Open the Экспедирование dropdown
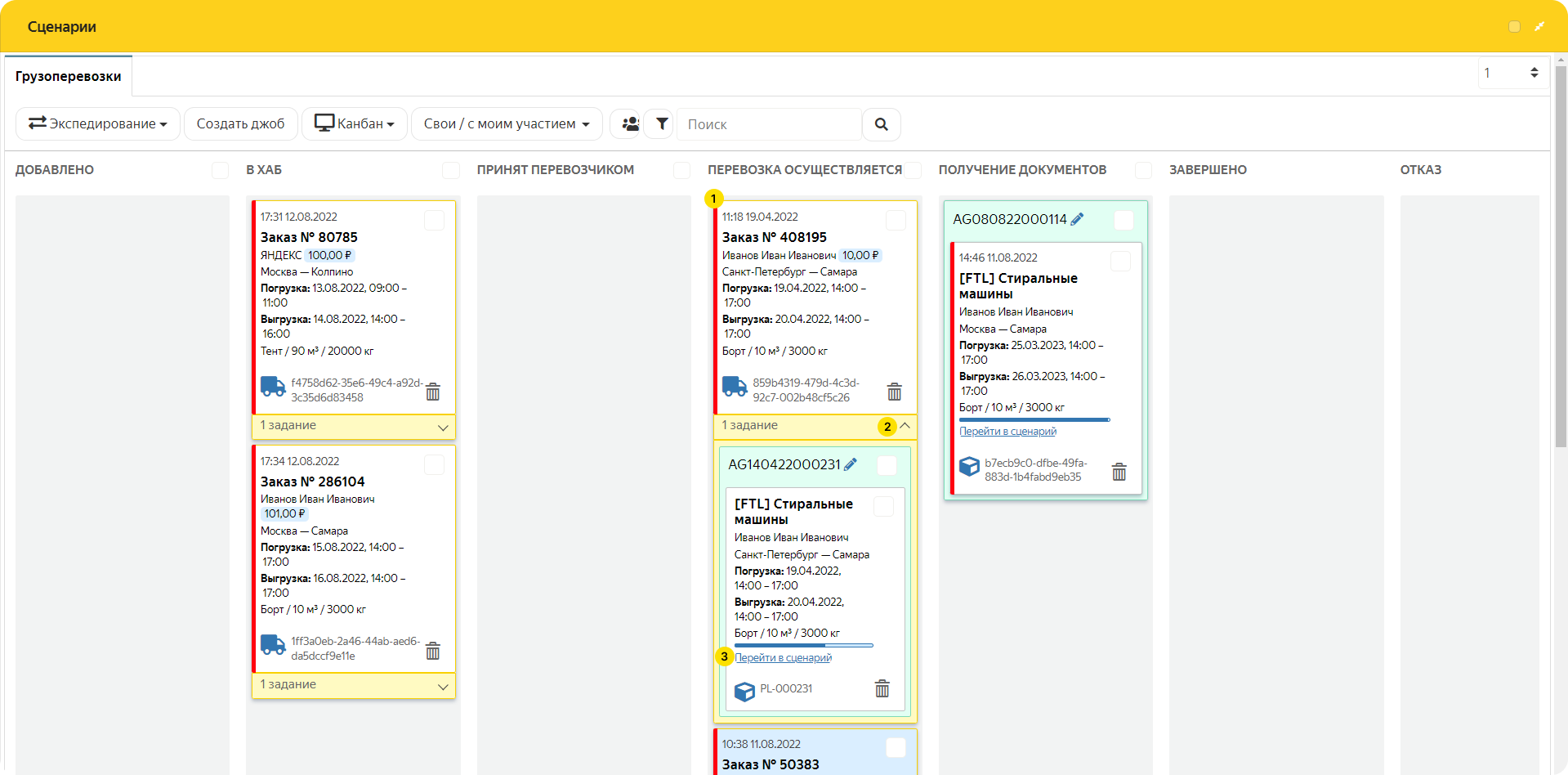The image size is (1568, 775). tap(98, 124)
